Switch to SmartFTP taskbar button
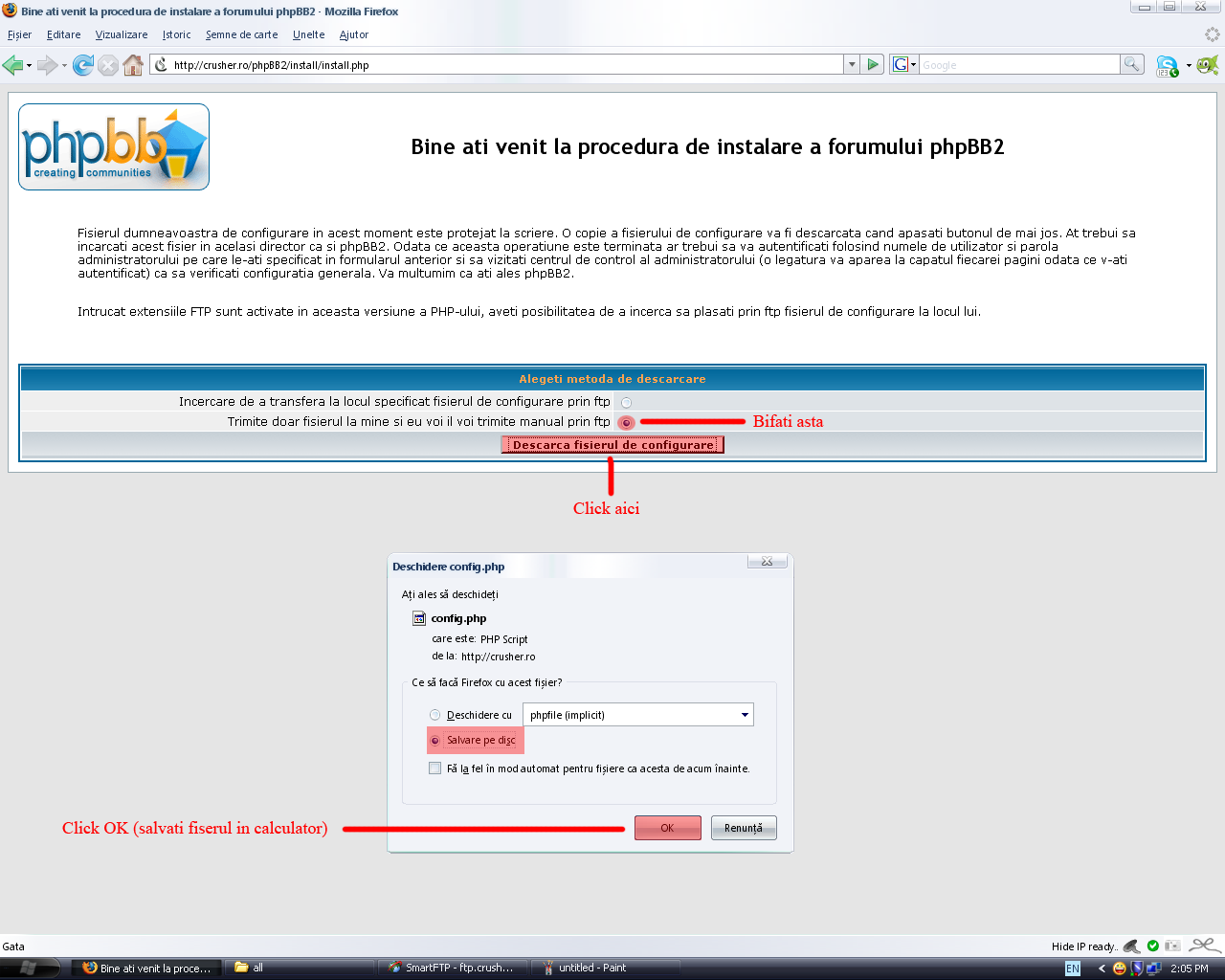 point(453,969)
